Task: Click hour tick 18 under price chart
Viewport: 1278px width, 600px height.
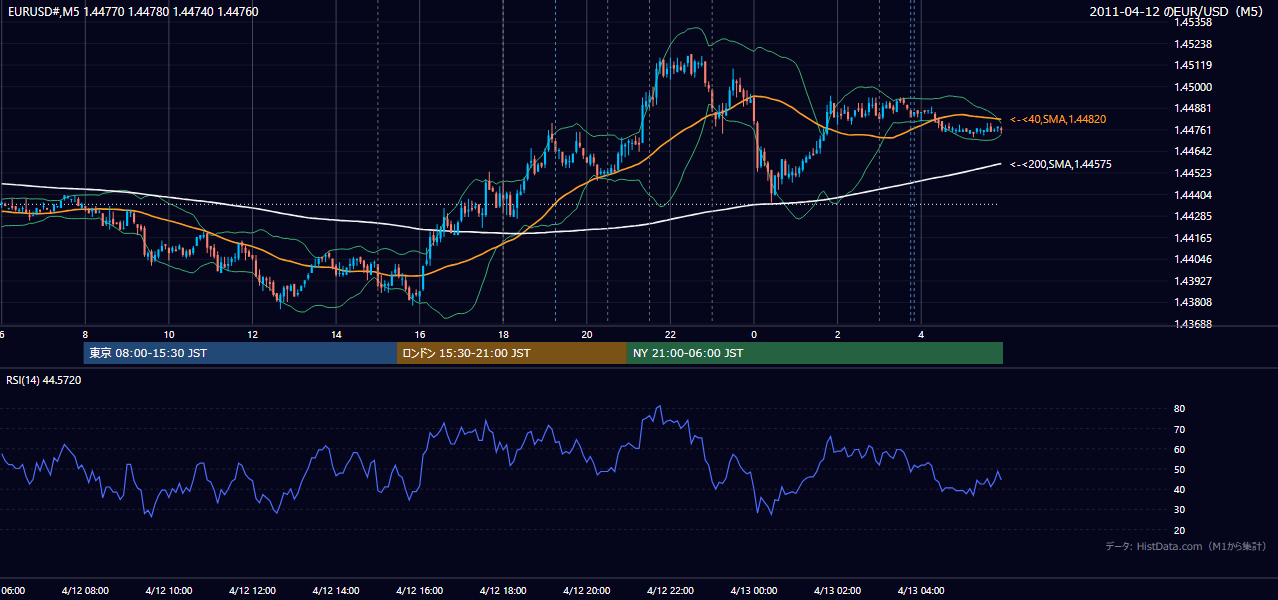Action: click(503, 334)
